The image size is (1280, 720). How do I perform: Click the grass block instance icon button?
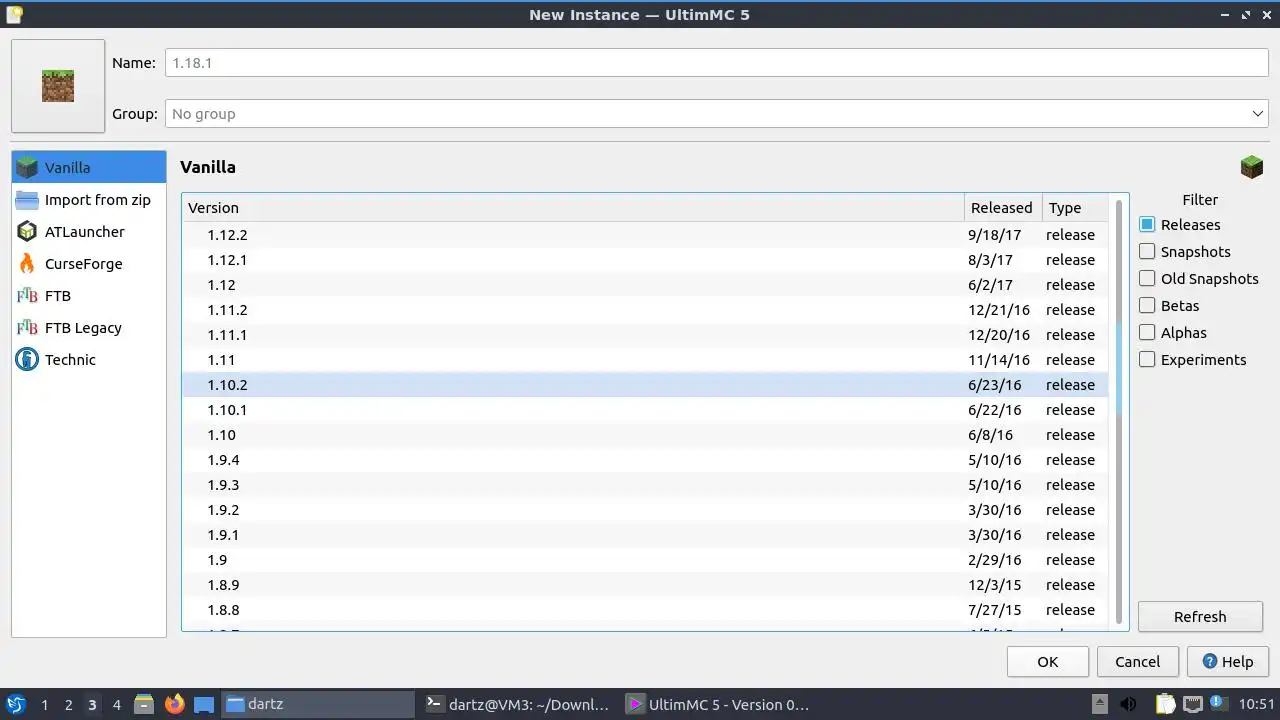(x=58, y=86)
